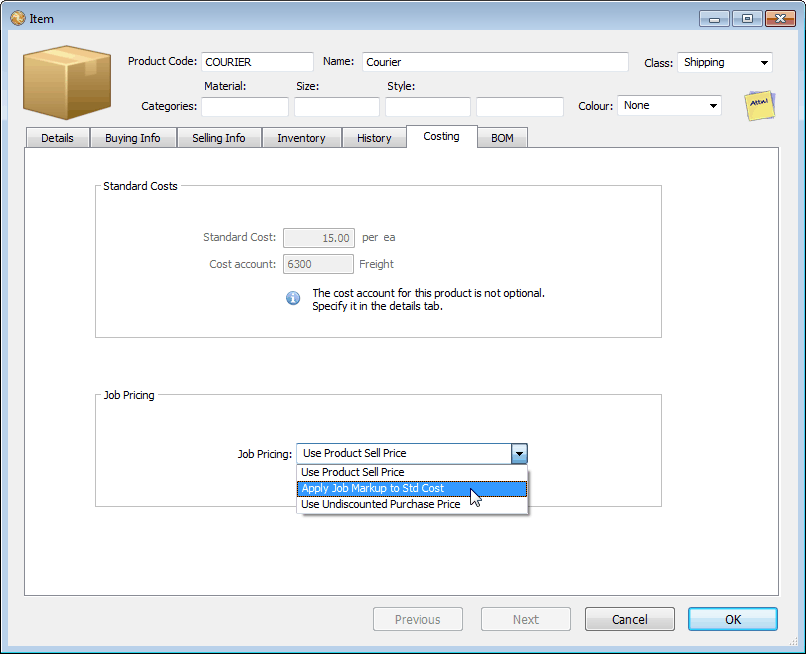The width and height of the screenshot is (806, 654).
Task: Click the Standard Cost field showing 15.00
Action: coord(319,238)
